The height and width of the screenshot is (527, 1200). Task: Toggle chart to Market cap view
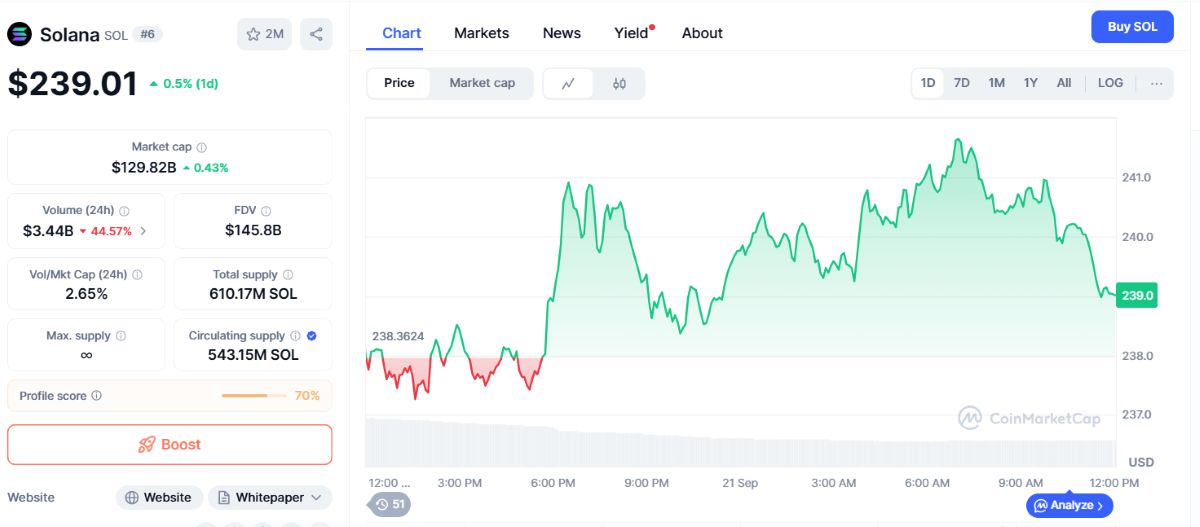pyautogui.click(x=482, y=83)
